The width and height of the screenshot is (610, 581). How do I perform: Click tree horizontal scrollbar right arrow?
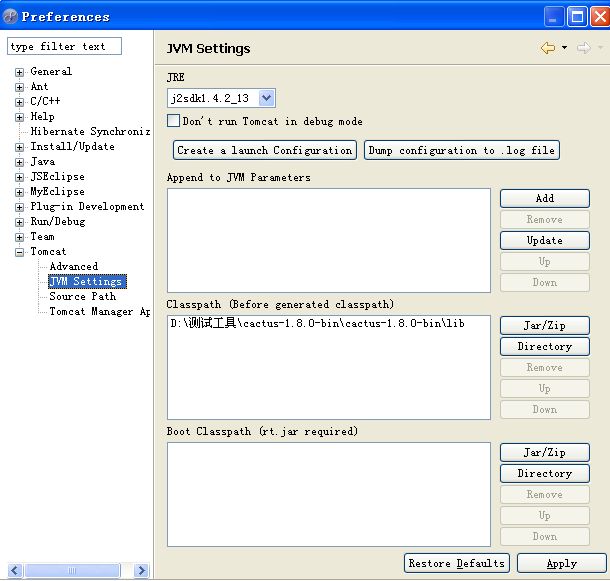[x=142, y=570]
